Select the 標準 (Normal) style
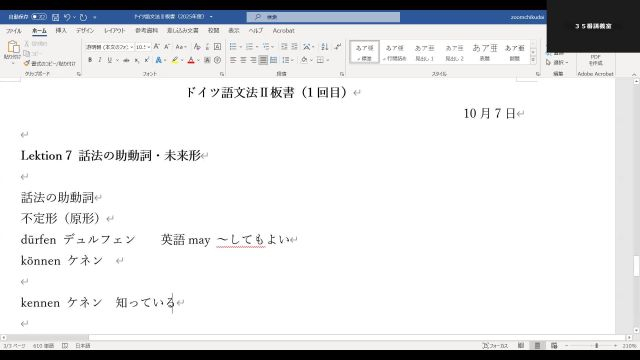Viewport: 640px width, 360px height. (364, 52)
